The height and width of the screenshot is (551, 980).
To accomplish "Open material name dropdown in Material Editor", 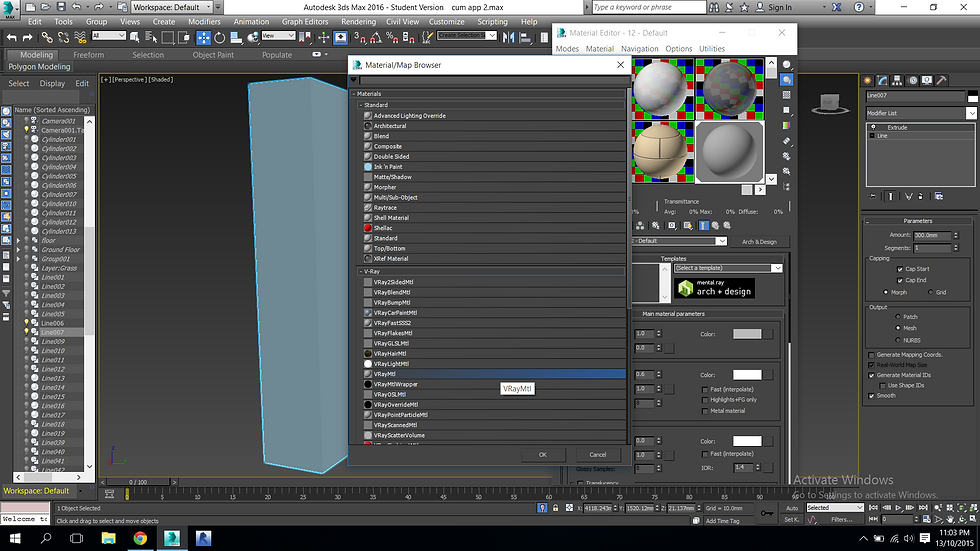I will click(721, 241).
